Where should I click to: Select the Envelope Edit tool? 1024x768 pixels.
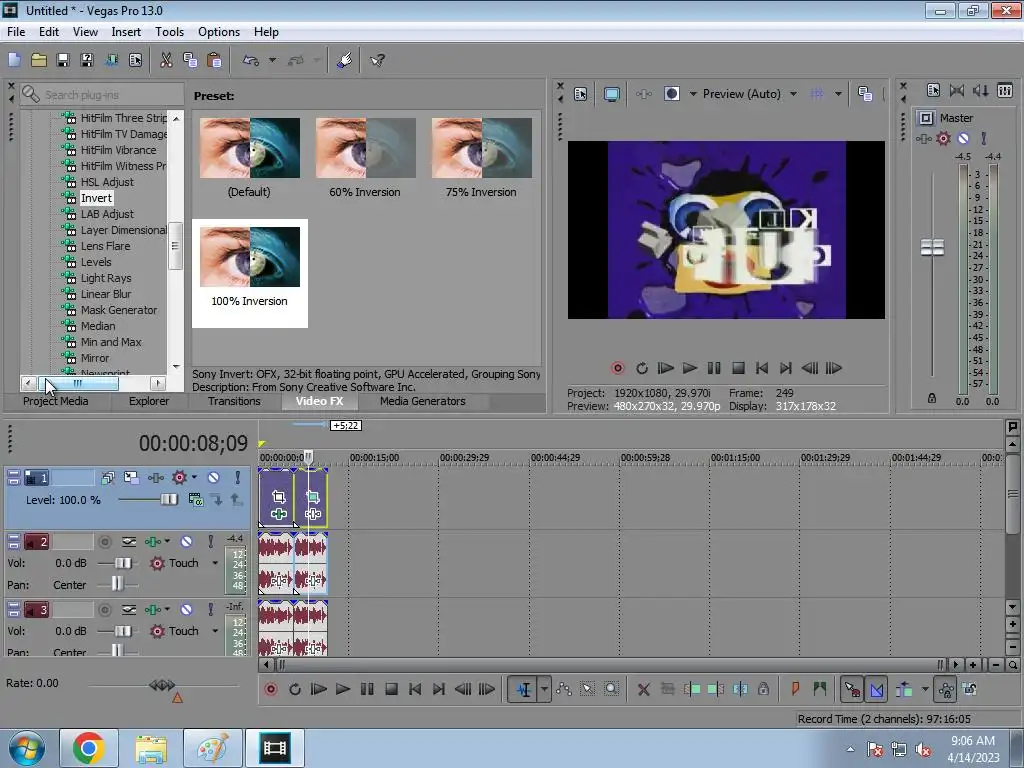click(564, 689)
